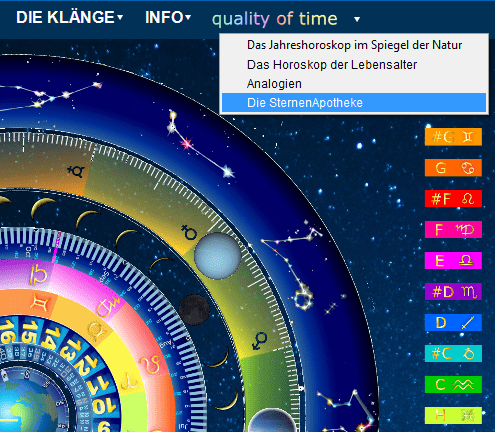The image size is (495, 432).
Task: Select the yellow-green H Pisces tone button
Action: tap(453, 415)
